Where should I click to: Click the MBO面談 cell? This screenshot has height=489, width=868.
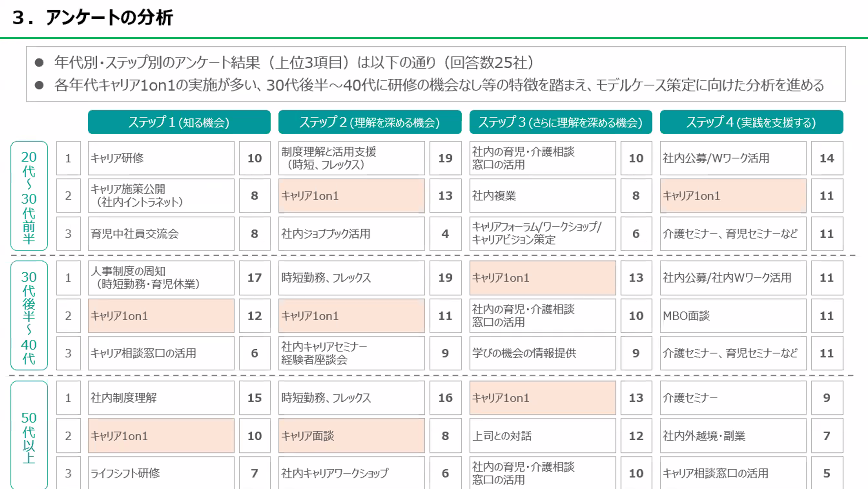733,316
